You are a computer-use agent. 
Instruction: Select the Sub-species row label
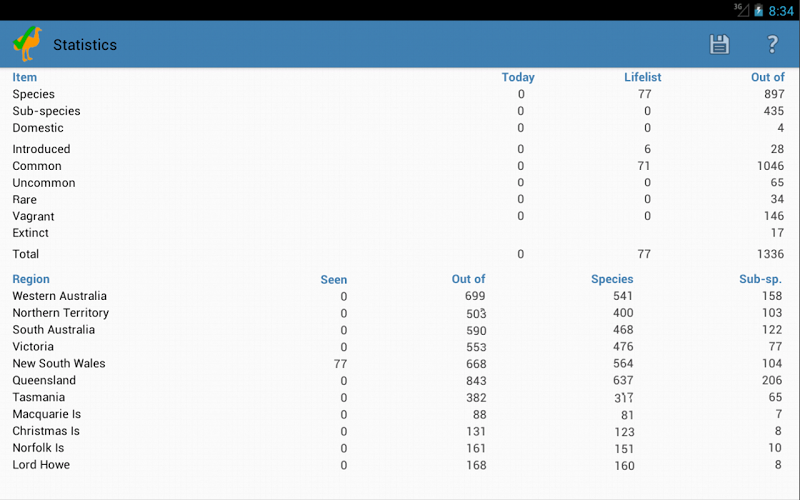[46, 111]
